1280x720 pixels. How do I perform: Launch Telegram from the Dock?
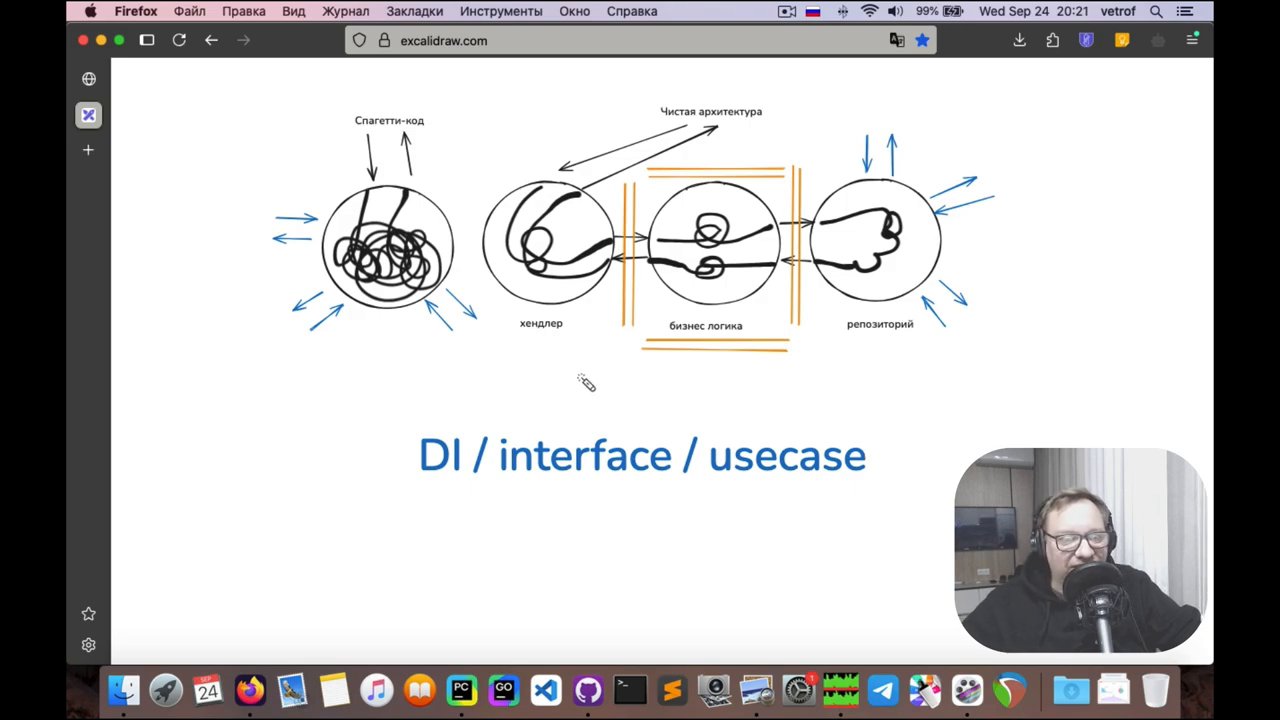883,690
